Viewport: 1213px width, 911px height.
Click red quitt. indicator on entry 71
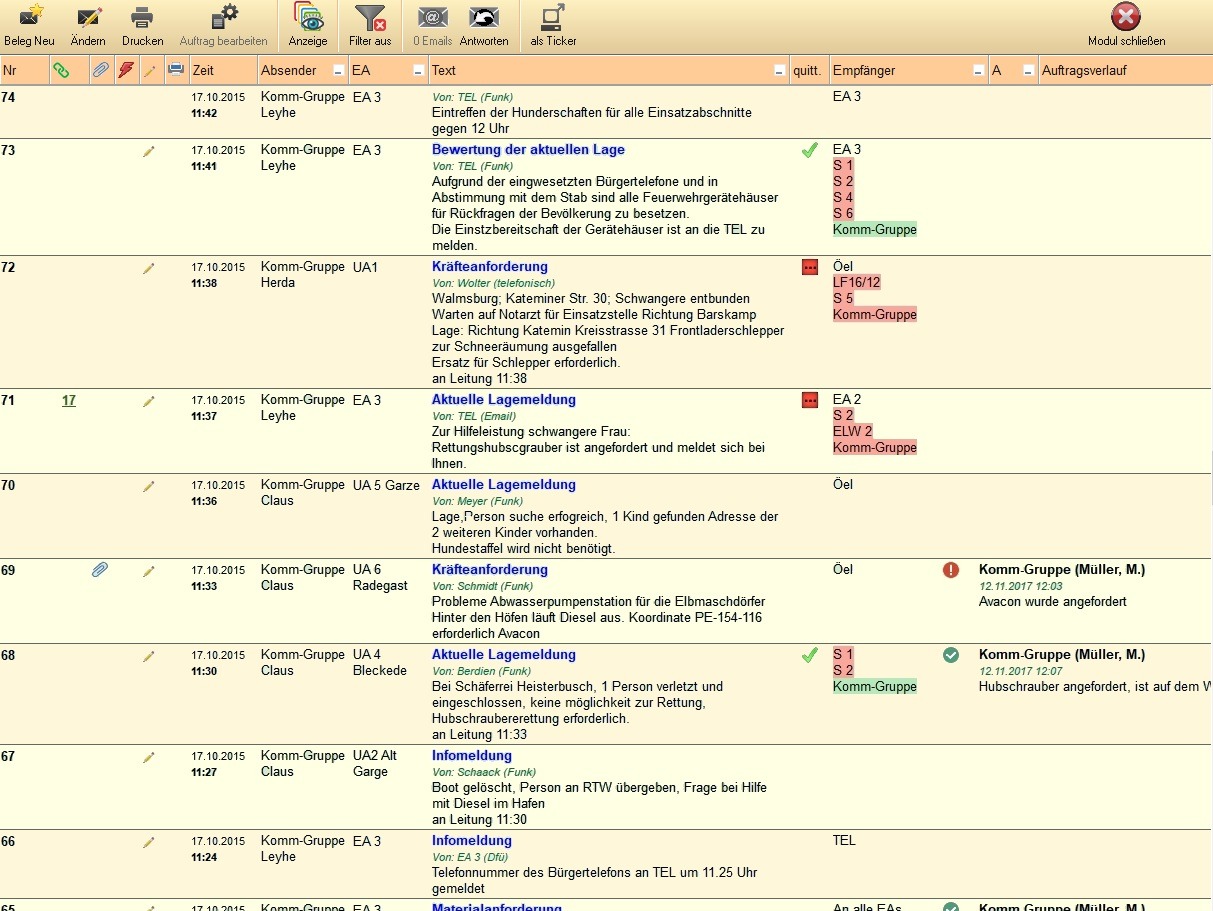809,401
